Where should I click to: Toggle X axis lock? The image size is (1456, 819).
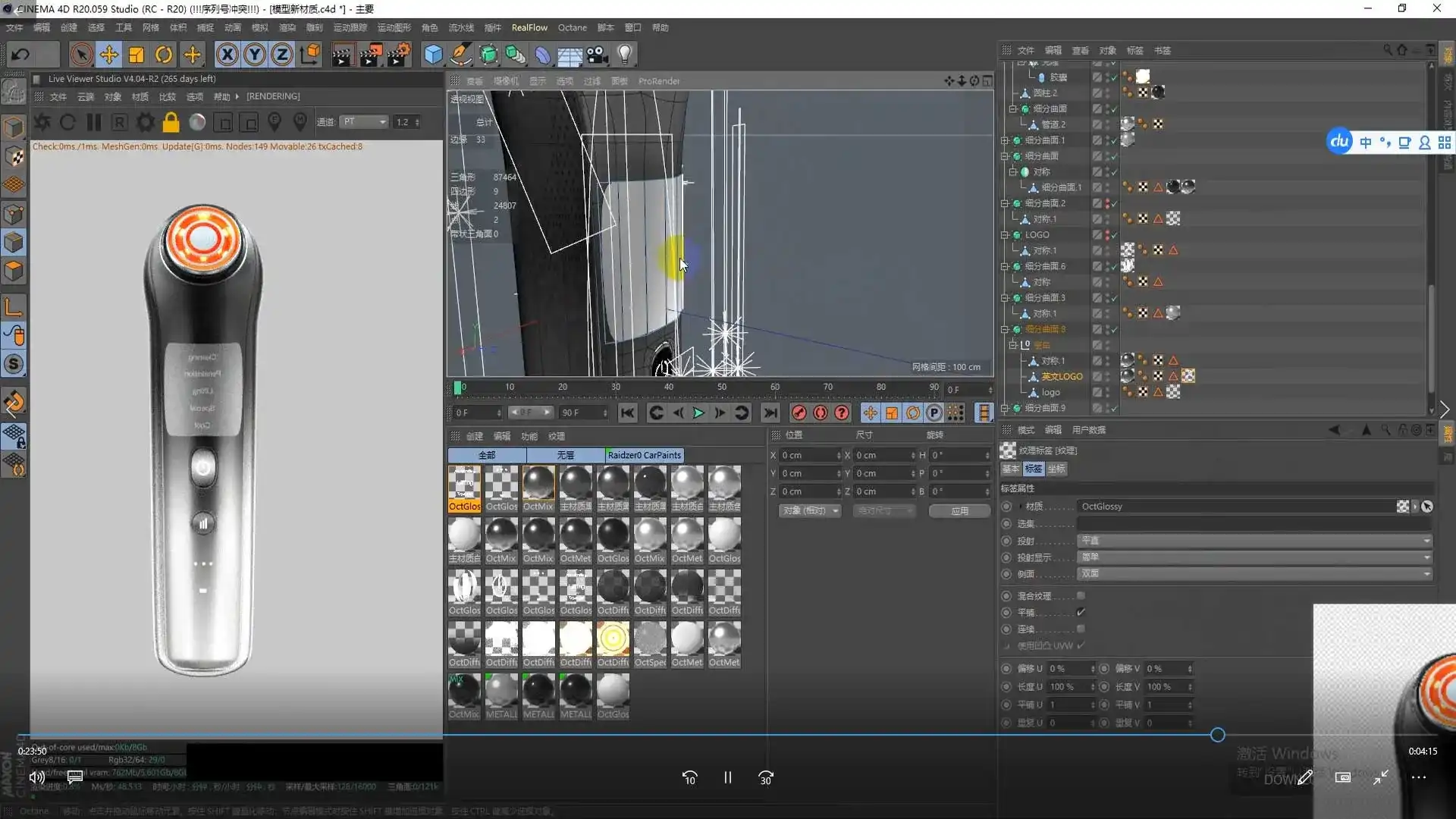(227, 55)
